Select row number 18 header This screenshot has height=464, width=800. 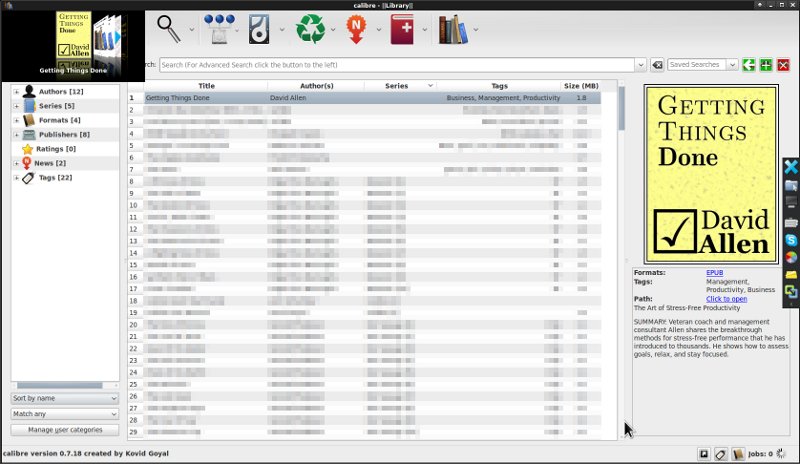[135, 301]
